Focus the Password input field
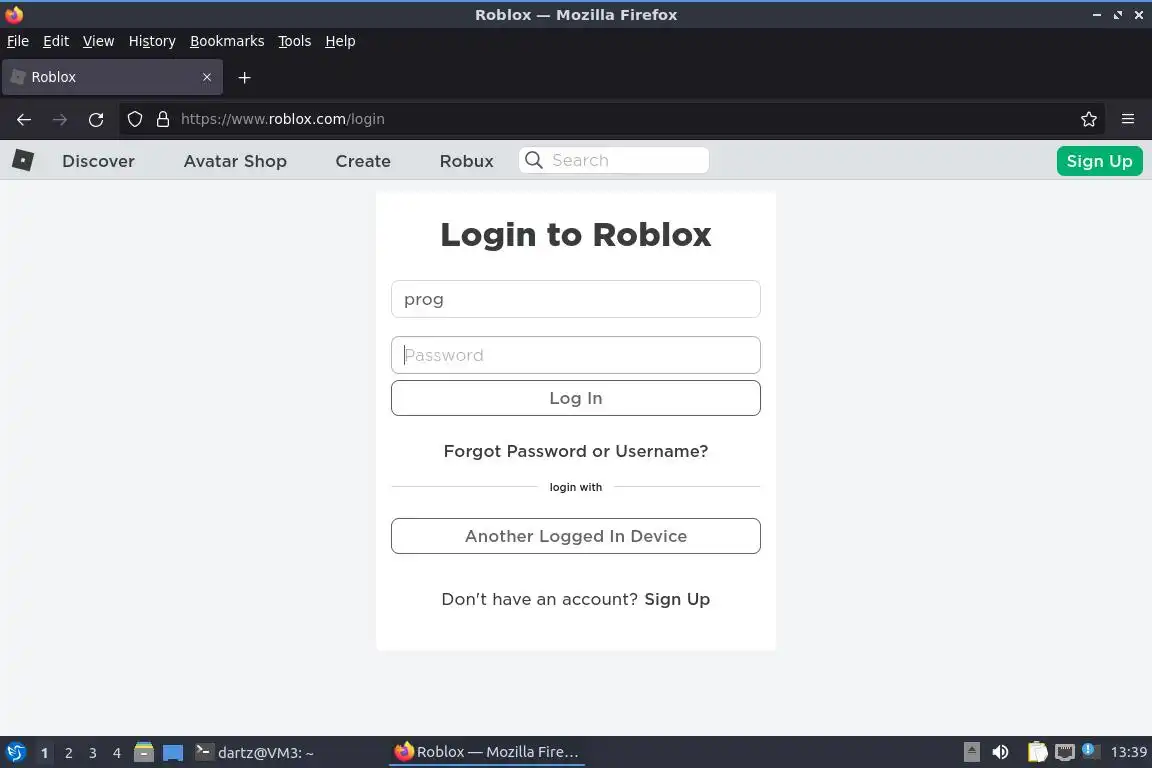The image size is (1152, 768). click(x=576, y=355)
